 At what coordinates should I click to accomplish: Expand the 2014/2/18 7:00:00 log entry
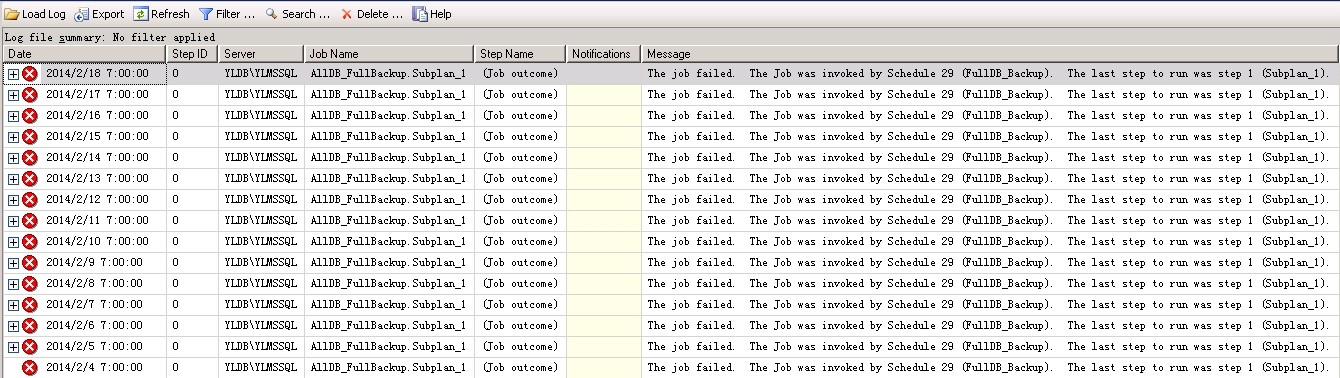point(13,74)
